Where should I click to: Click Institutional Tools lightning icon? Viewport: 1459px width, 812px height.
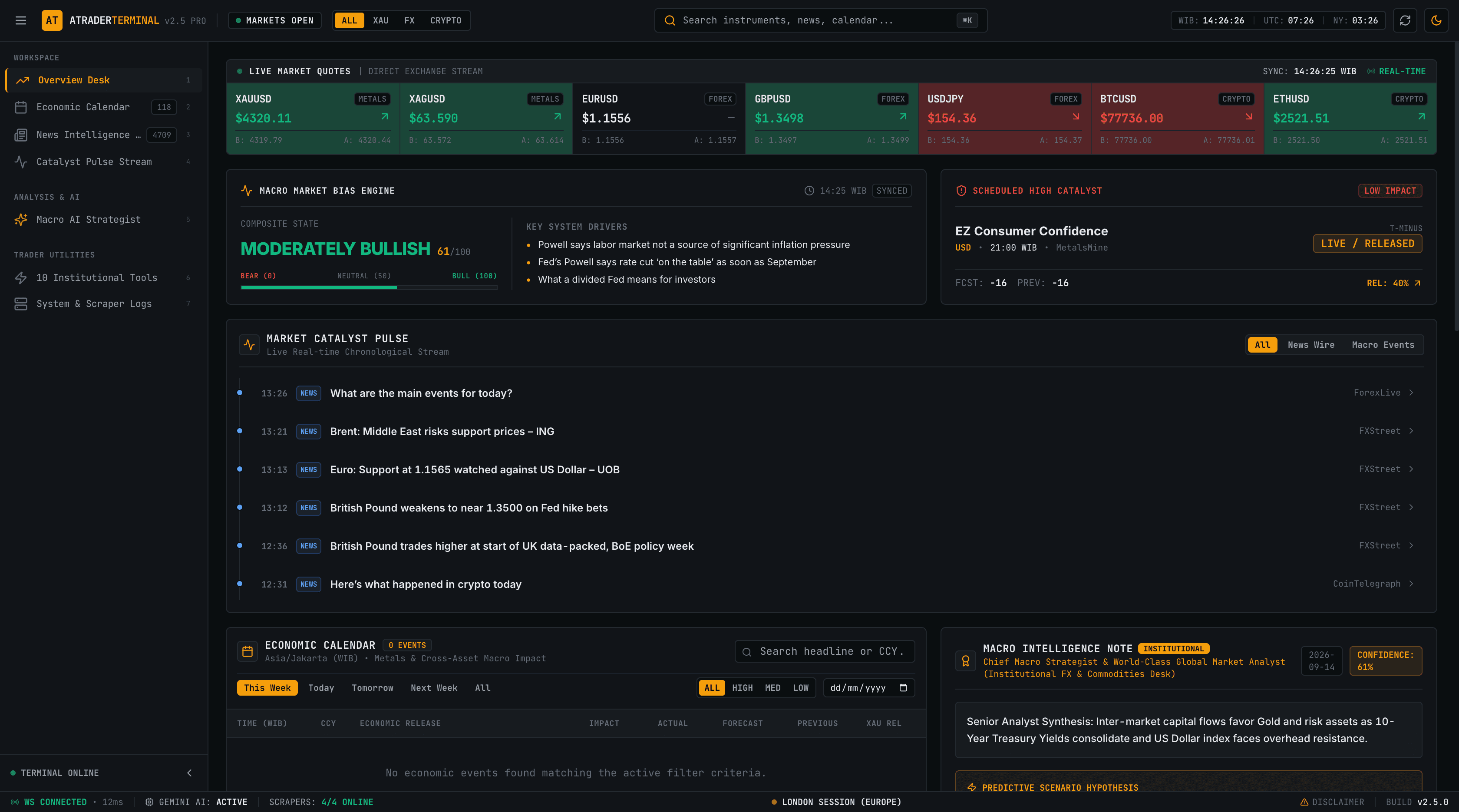tap(21, 277)
